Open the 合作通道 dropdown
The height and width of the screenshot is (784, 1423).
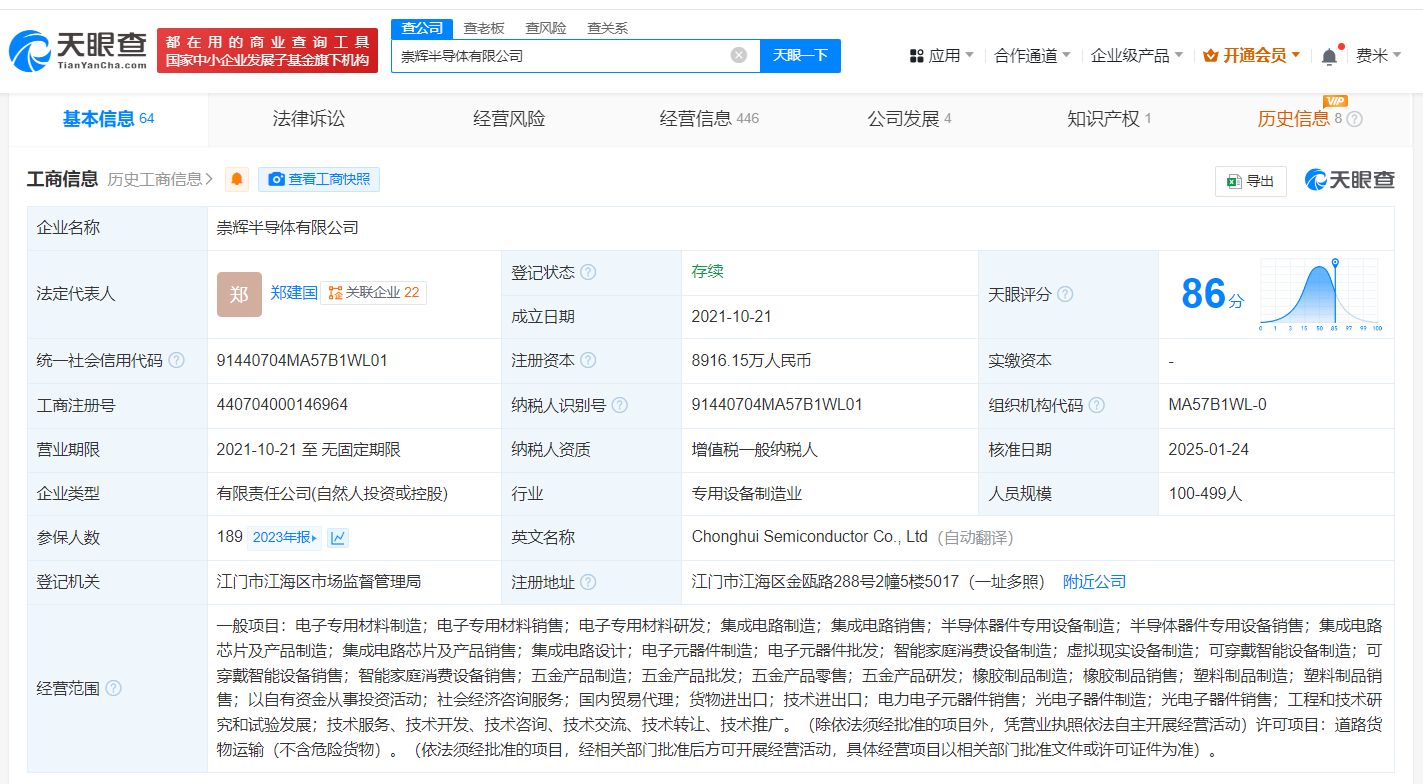pyautogui.click(x=1032, y=56)
